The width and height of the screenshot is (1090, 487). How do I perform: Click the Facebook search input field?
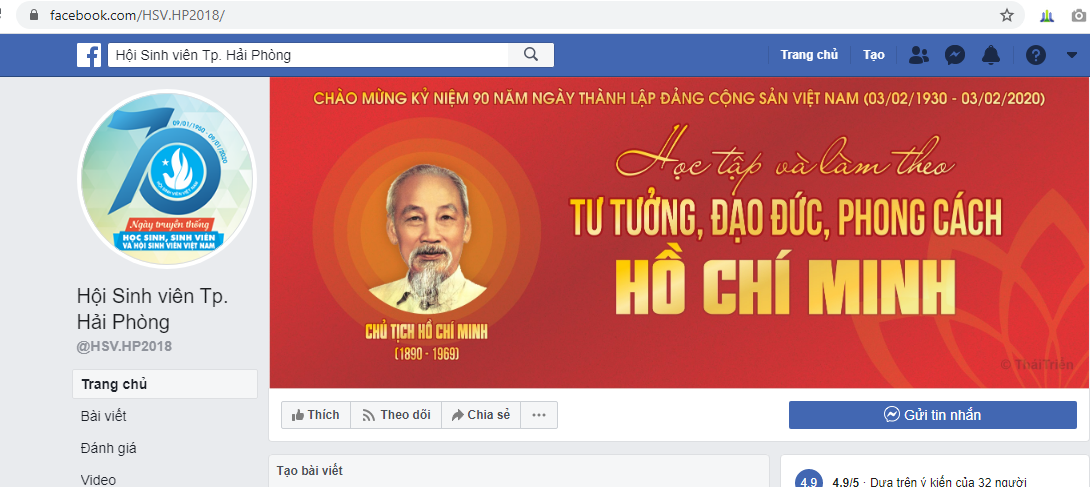click(x=308, y=55)
